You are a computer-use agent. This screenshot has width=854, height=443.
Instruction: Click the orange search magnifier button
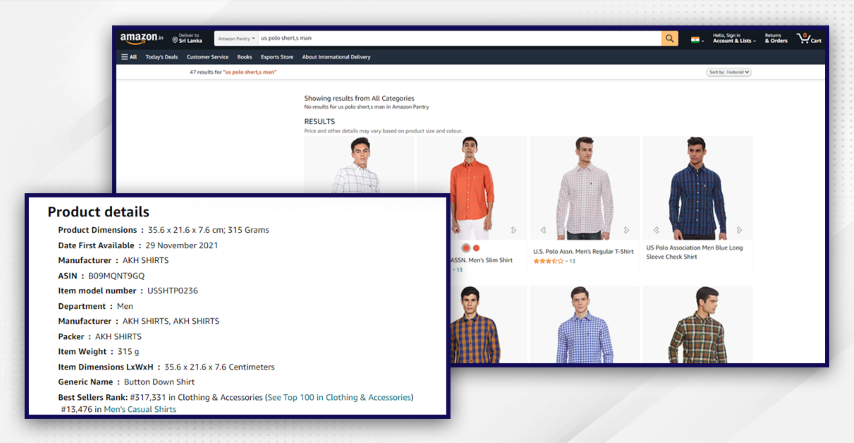669,38
